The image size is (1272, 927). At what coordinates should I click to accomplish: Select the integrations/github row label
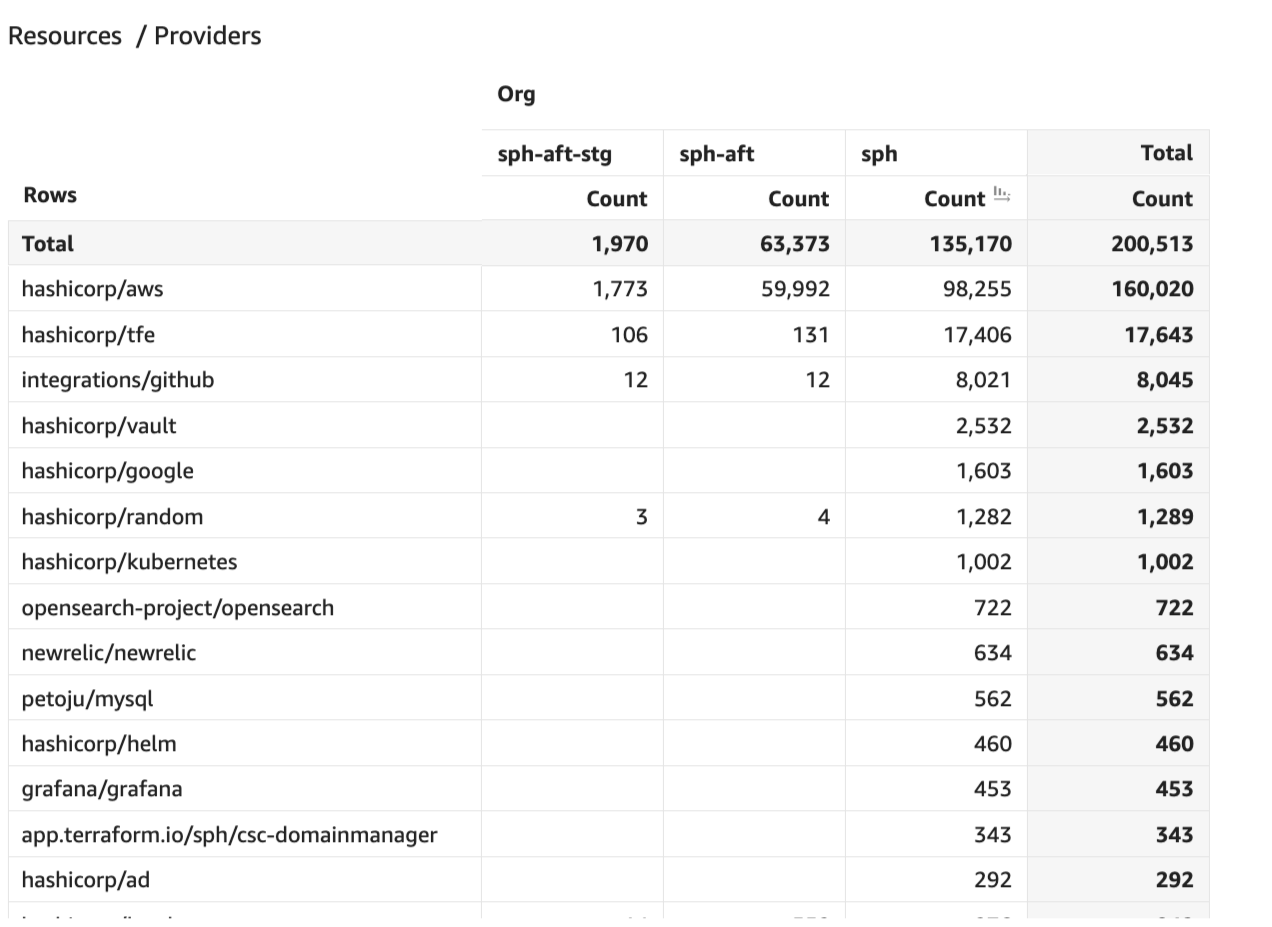118,380
